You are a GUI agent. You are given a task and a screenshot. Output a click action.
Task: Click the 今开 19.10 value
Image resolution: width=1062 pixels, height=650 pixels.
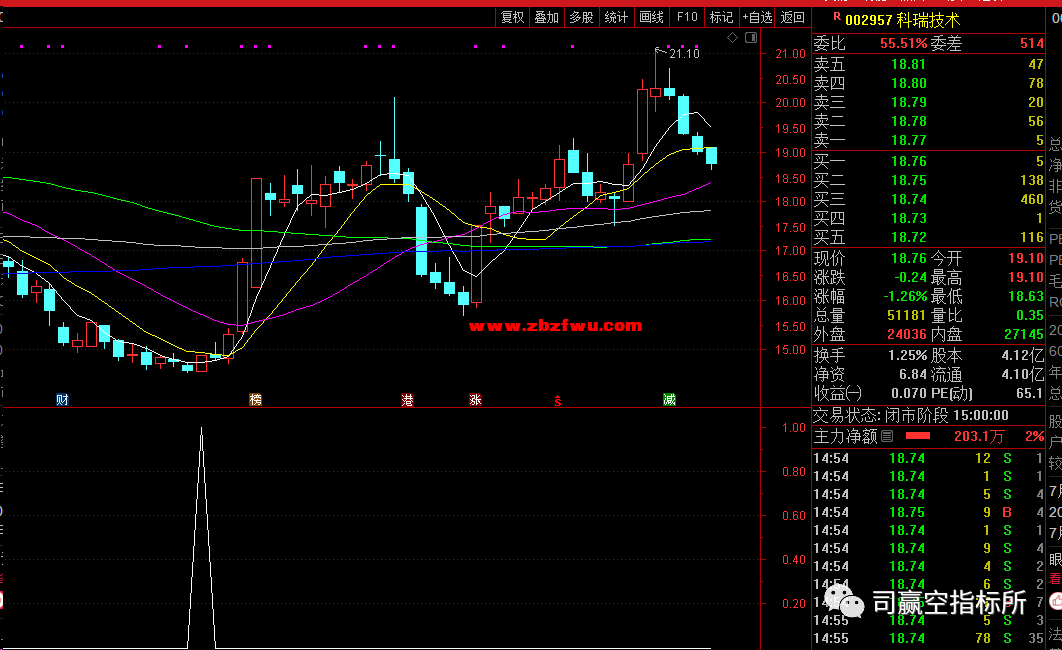point(1026,259)
